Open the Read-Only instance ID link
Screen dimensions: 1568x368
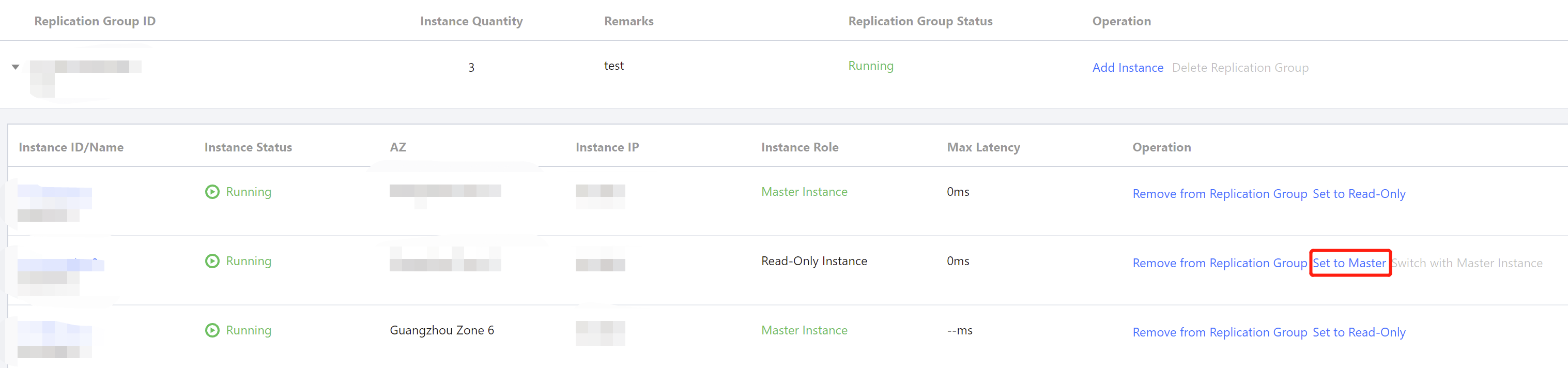coord(60,264)
